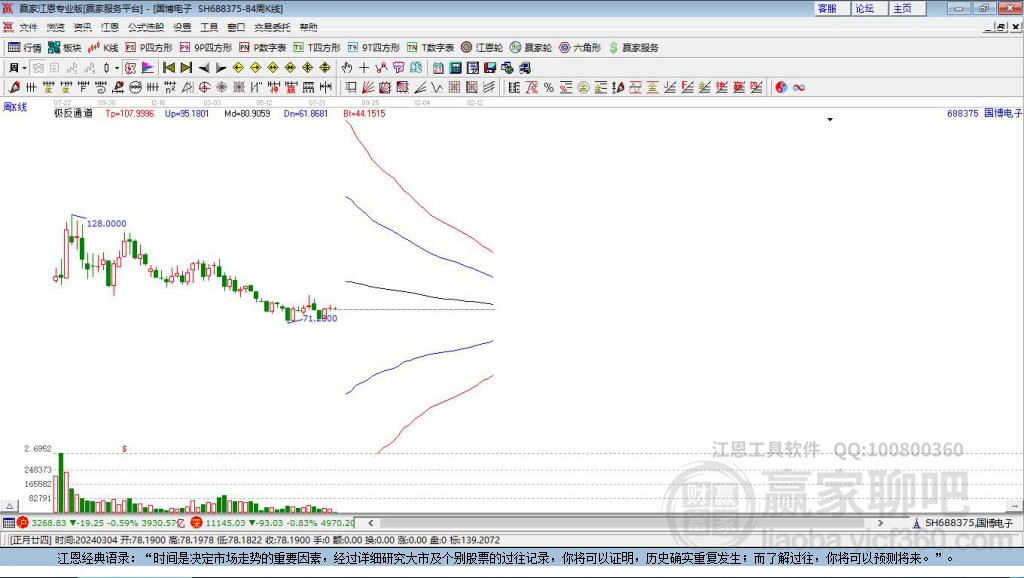The height and width of the screenshot is (578, 1024).
Task: Jump to last bar icon
Action: (x=186, y=68)
